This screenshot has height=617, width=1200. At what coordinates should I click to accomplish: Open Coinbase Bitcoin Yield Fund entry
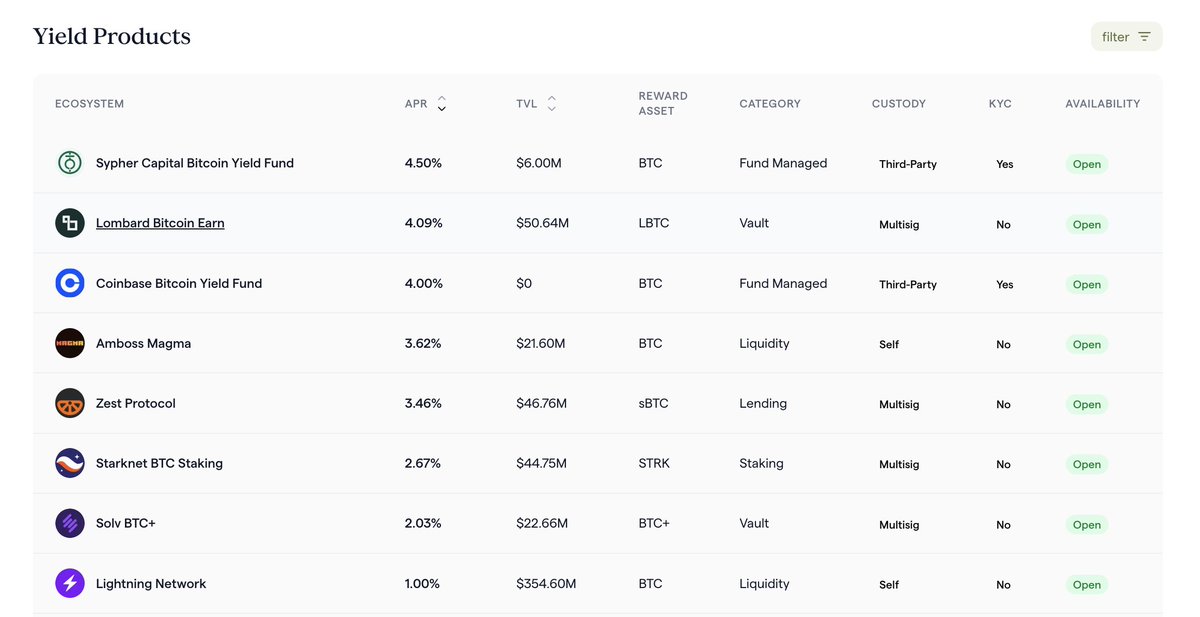179,283
